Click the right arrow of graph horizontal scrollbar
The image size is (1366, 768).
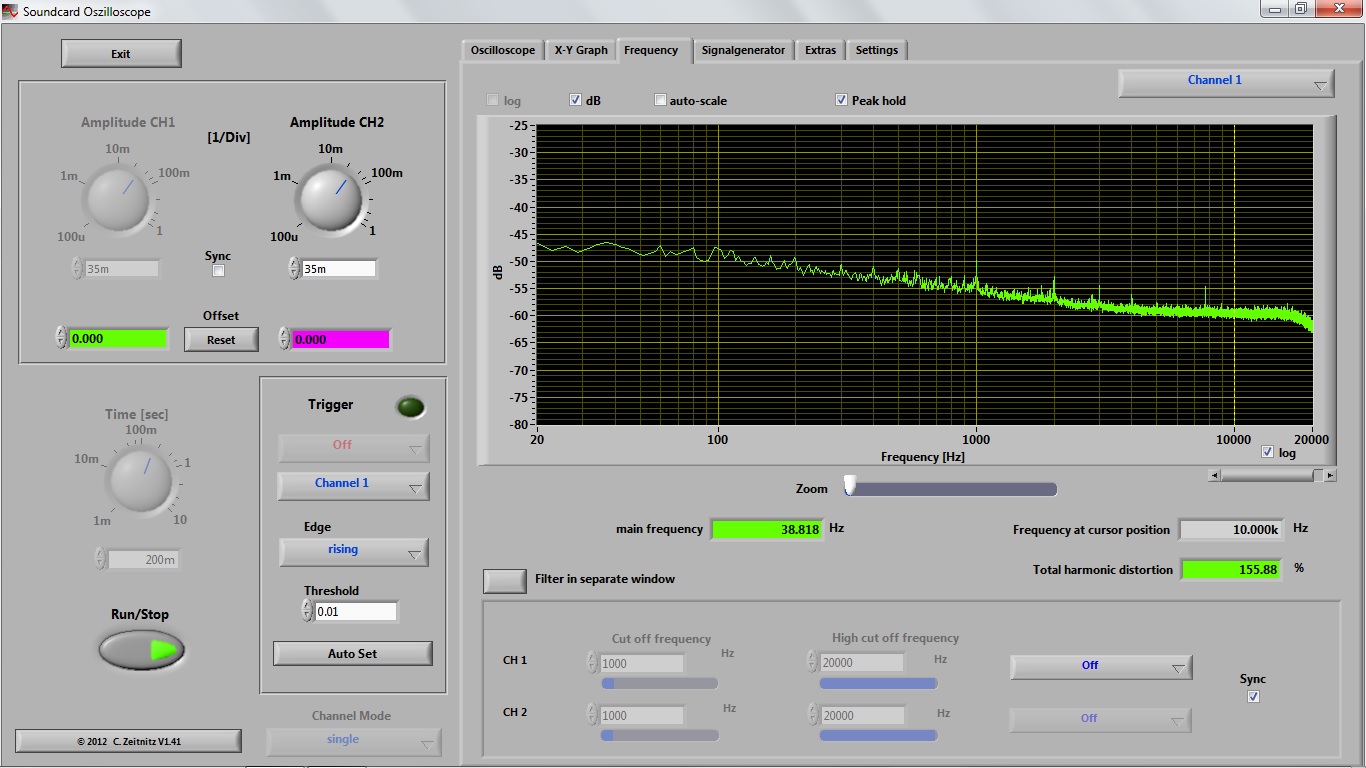(x=1330, y=476)
